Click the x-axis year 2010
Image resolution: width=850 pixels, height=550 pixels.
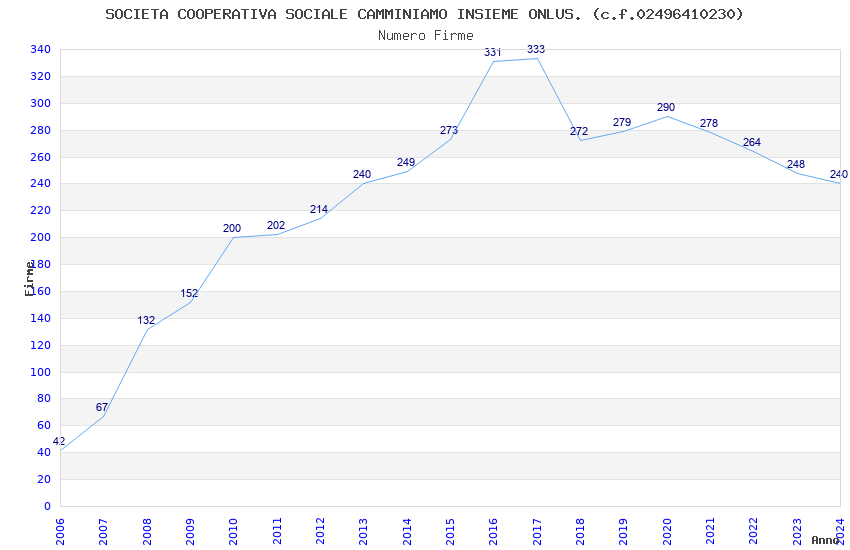(x=233, y=531)
